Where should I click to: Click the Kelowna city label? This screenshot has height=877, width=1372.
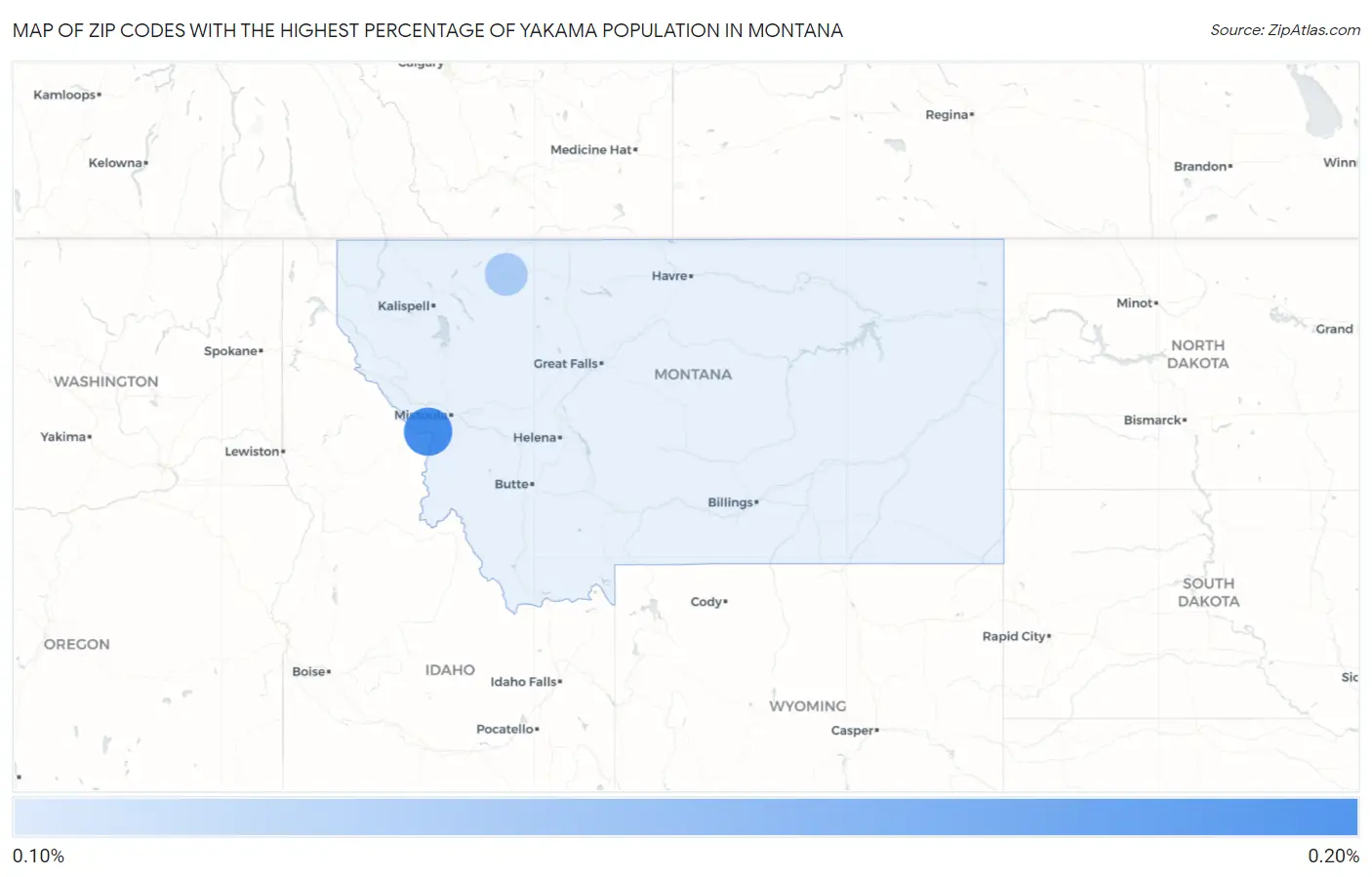(x=118, y=163)
